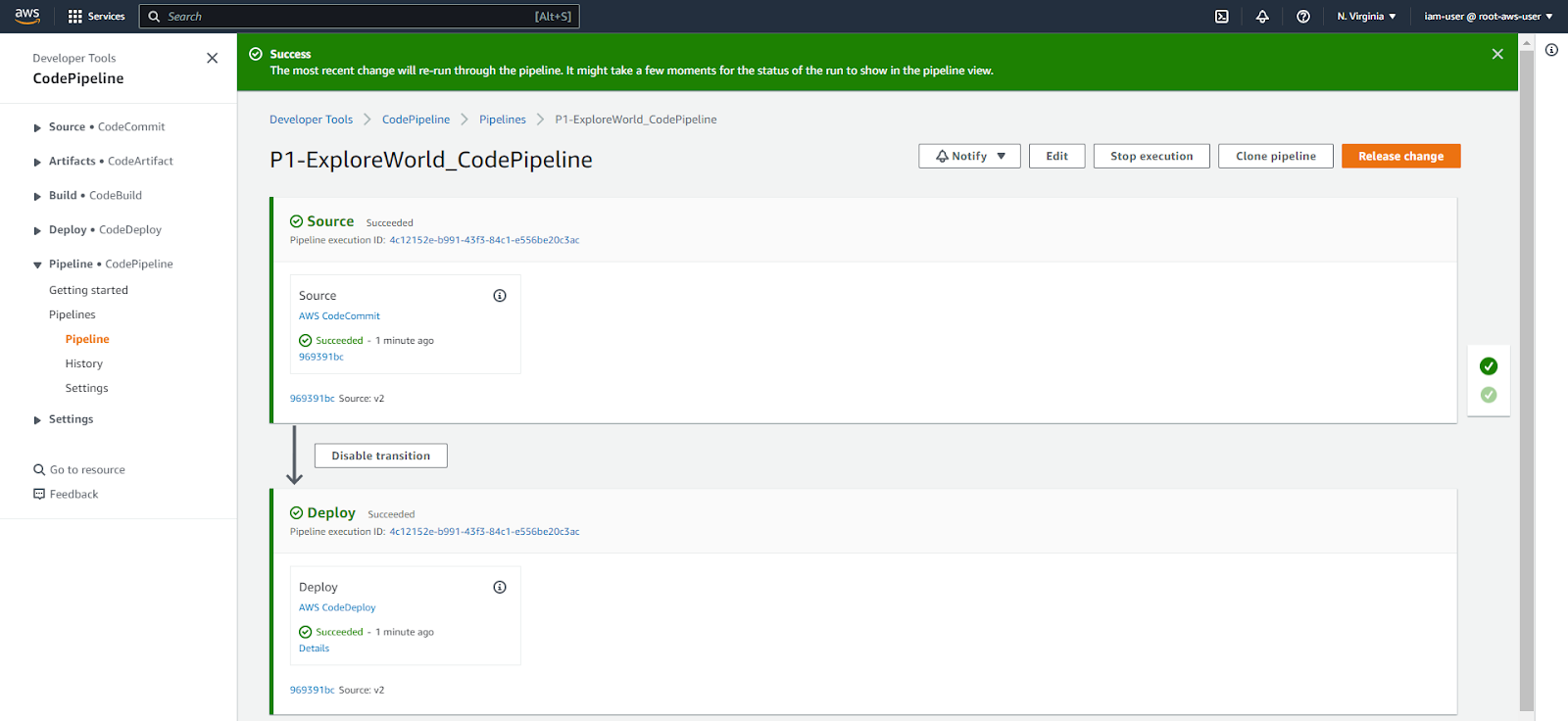Open the Details link in the Deploy action
Screen dimensions: 1568x721
tap(314, 649)
